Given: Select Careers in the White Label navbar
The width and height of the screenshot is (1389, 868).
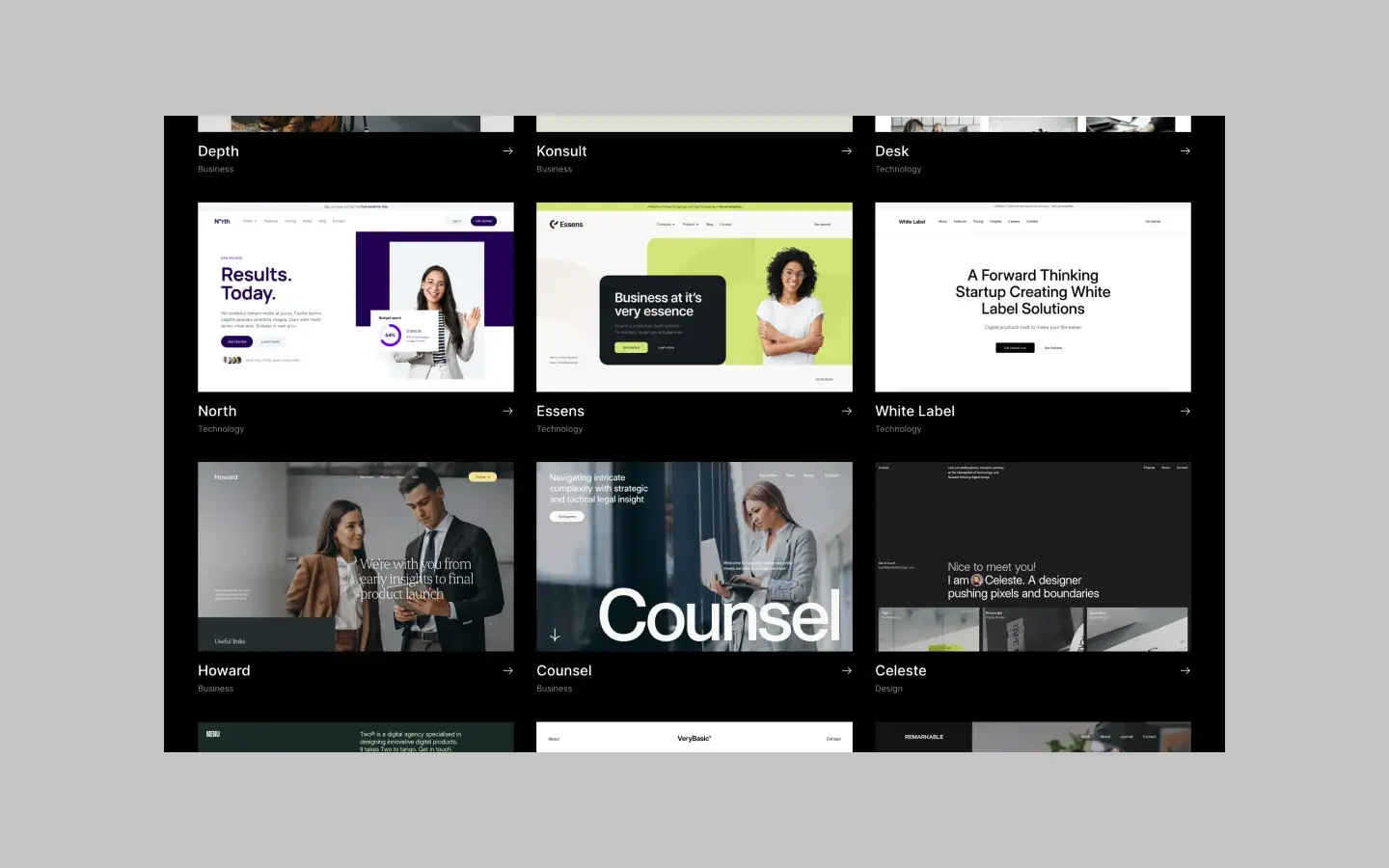Looking at the screenshot, I should point(1013,222).
